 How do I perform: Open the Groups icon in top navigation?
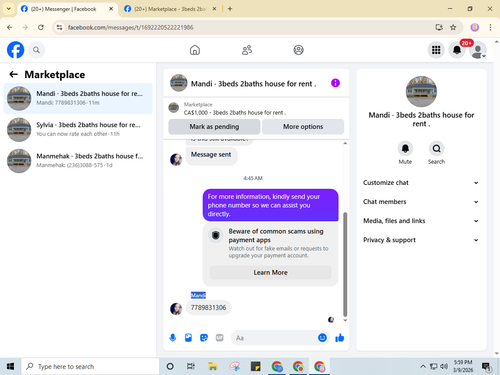298,50
